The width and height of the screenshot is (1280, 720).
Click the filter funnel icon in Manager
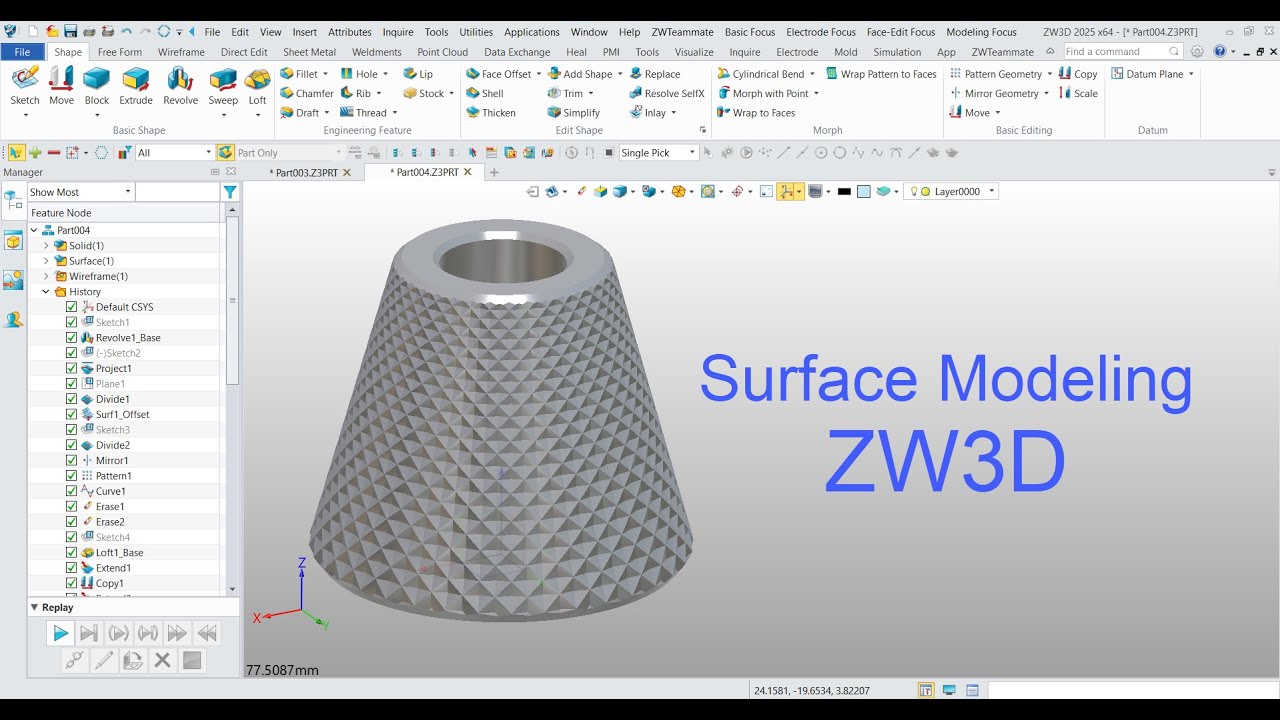230,192
